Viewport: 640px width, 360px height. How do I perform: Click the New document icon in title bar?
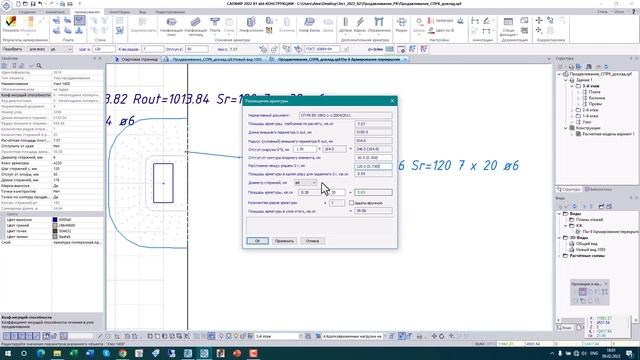pos(18,4)
